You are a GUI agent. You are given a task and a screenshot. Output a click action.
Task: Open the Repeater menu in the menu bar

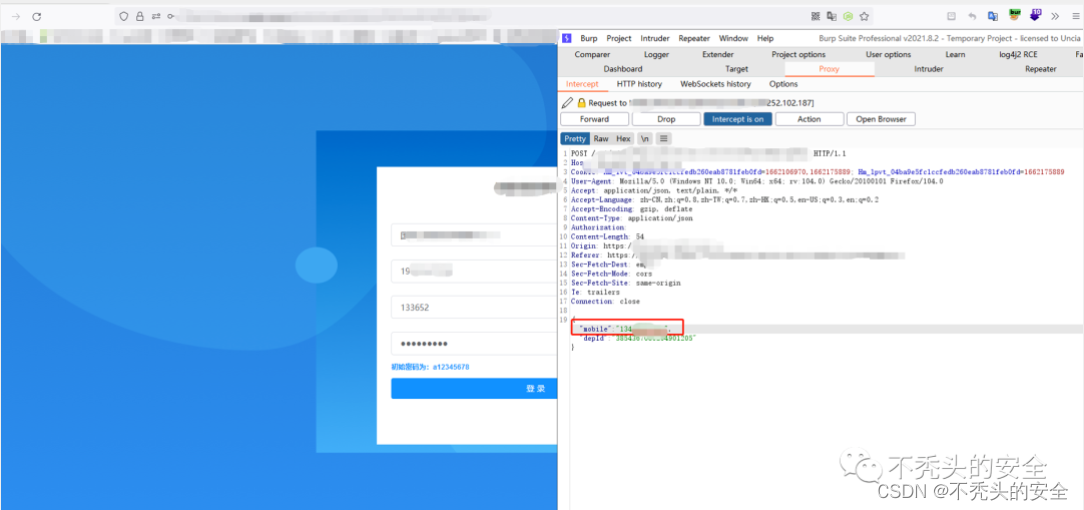pos(694,39)
